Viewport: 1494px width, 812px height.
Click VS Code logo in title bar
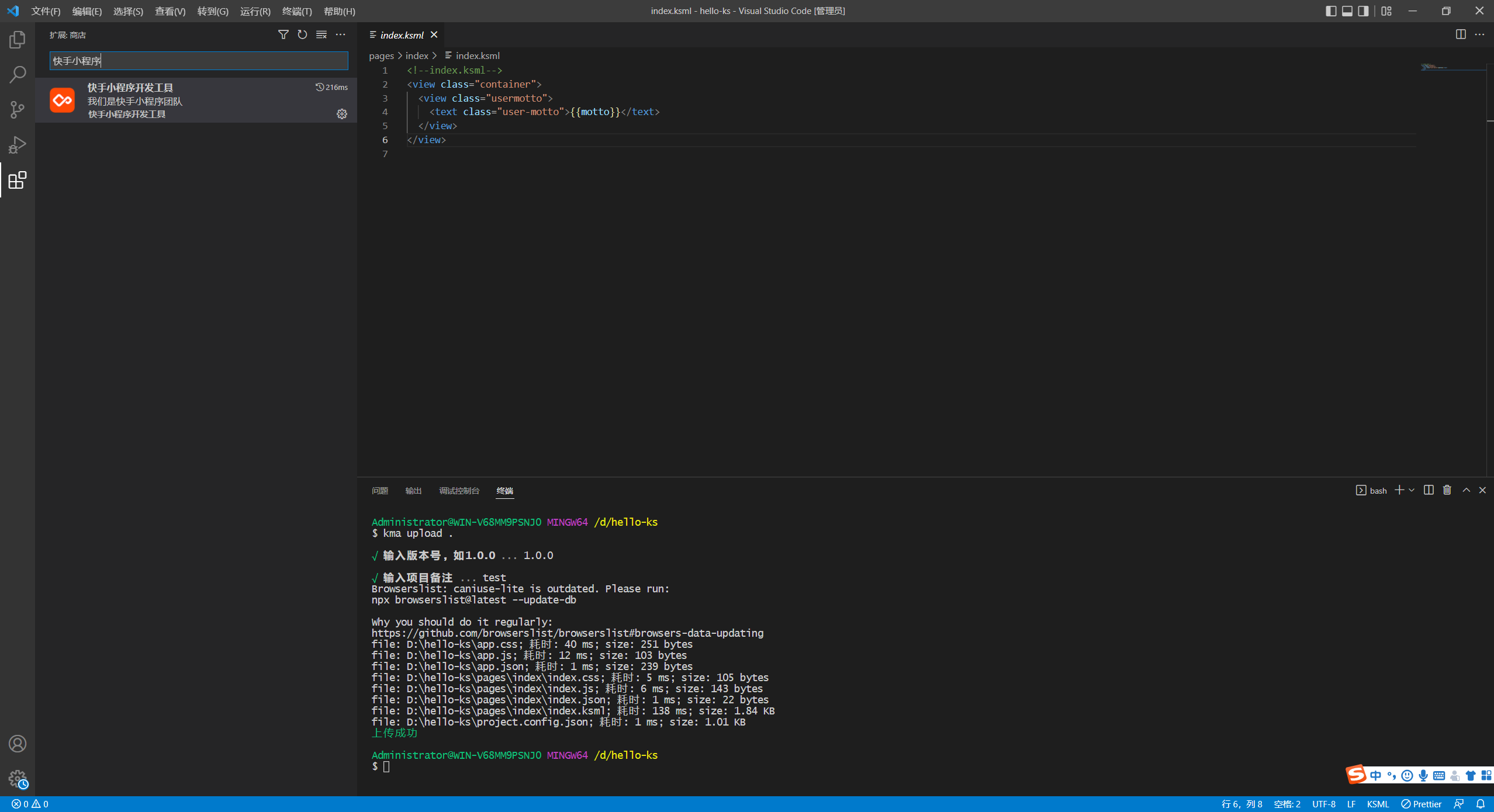click(x=13, y=11)
